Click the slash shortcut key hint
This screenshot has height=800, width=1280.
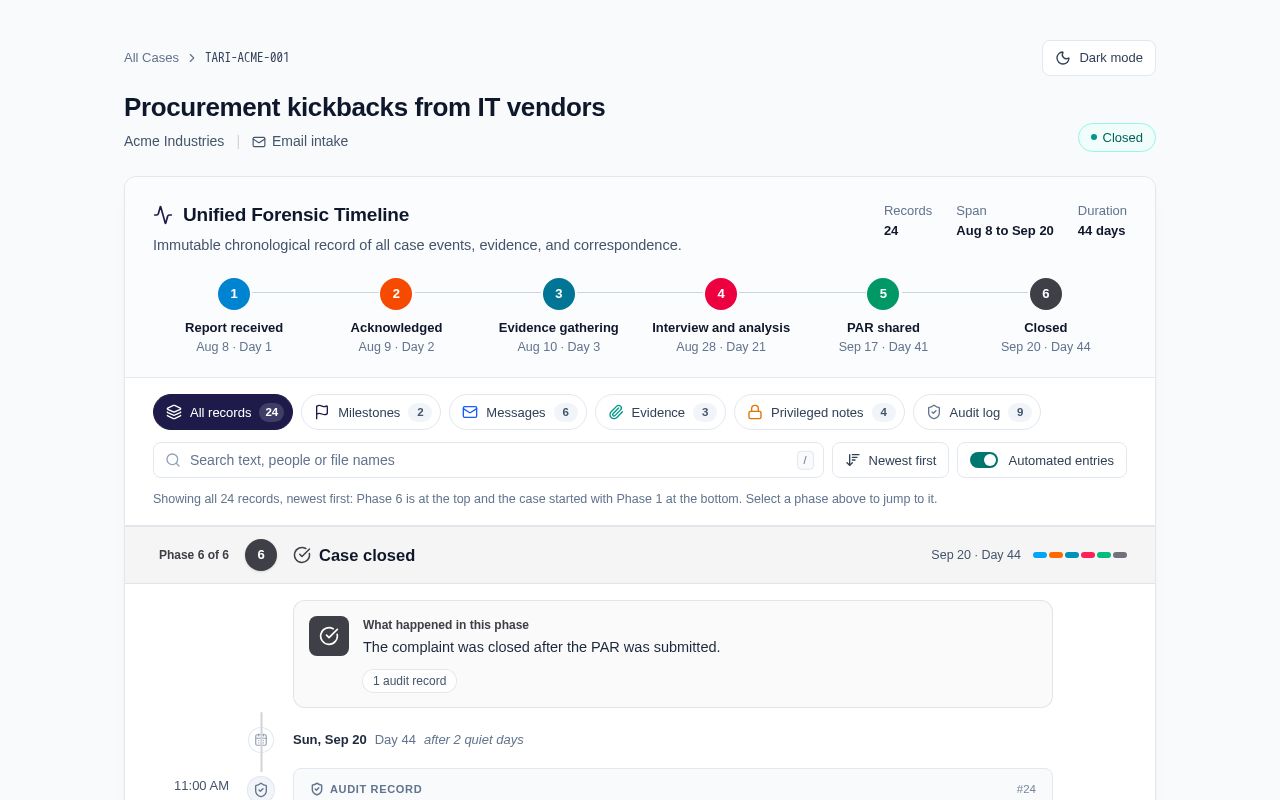tap(805, 460)
